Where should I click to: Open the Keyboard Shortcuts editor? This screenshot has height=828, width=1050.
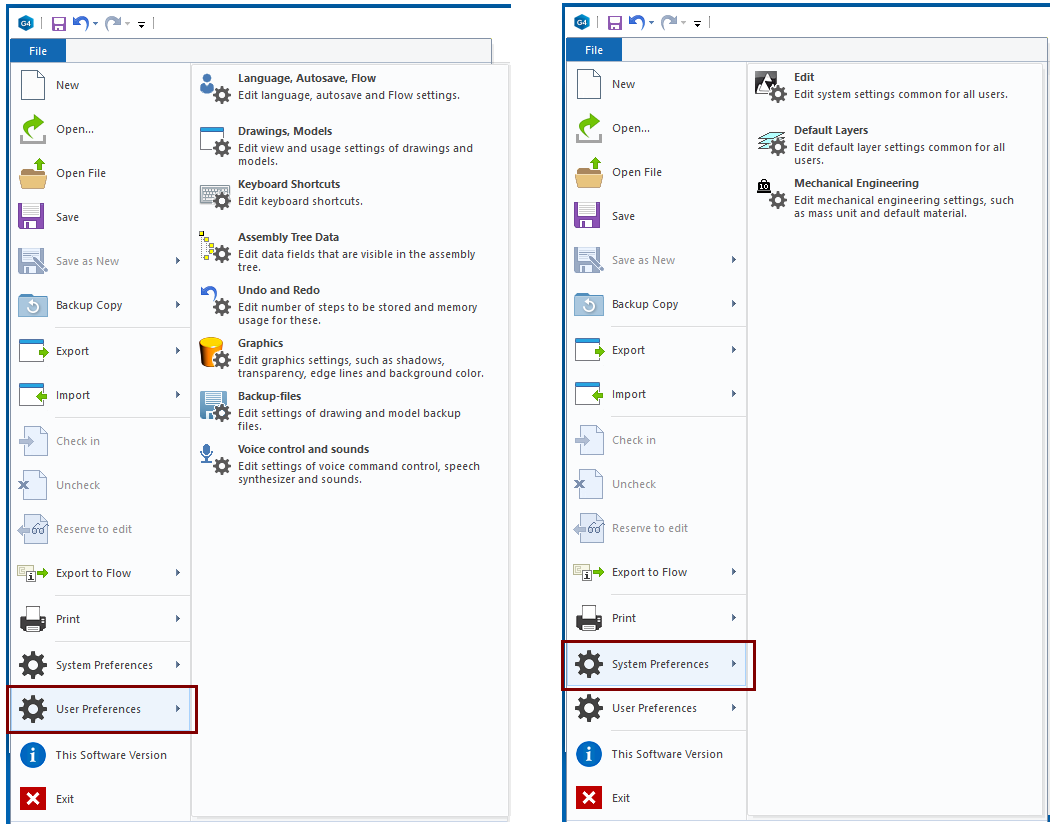[288, 184]
